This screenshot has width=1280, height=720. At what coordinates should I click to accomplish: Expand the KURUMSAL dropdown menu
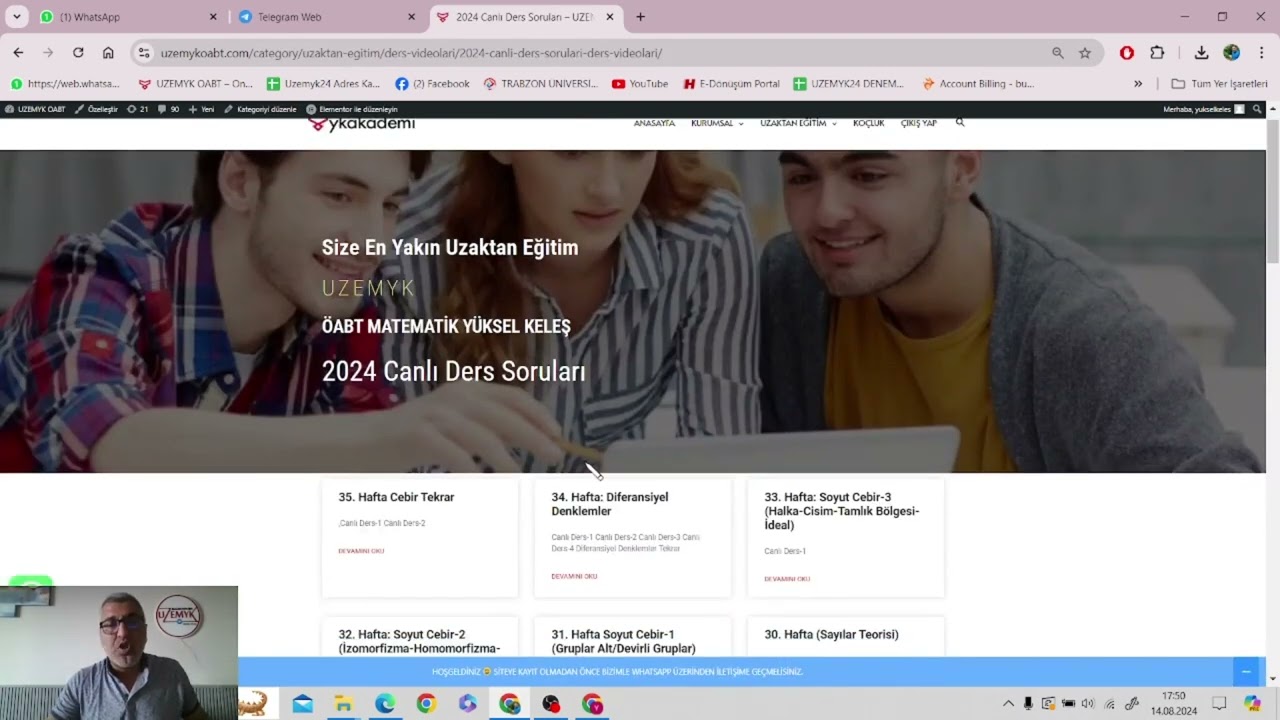(x=717, y=123)
